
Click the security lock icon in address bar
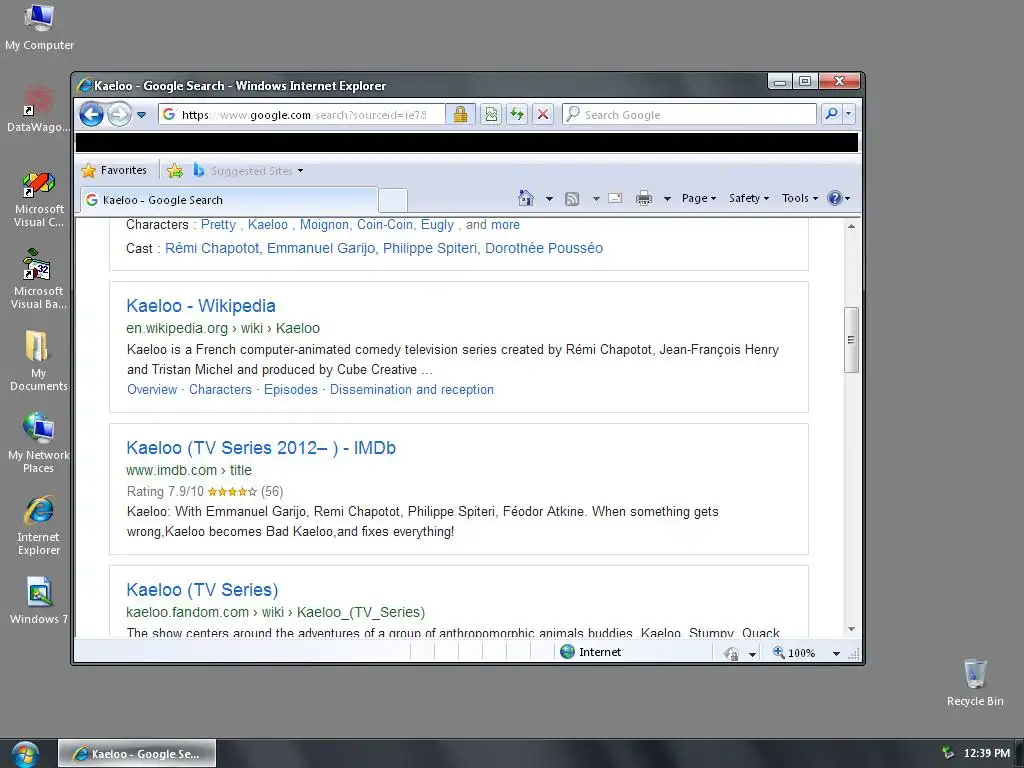pos(460,114)
